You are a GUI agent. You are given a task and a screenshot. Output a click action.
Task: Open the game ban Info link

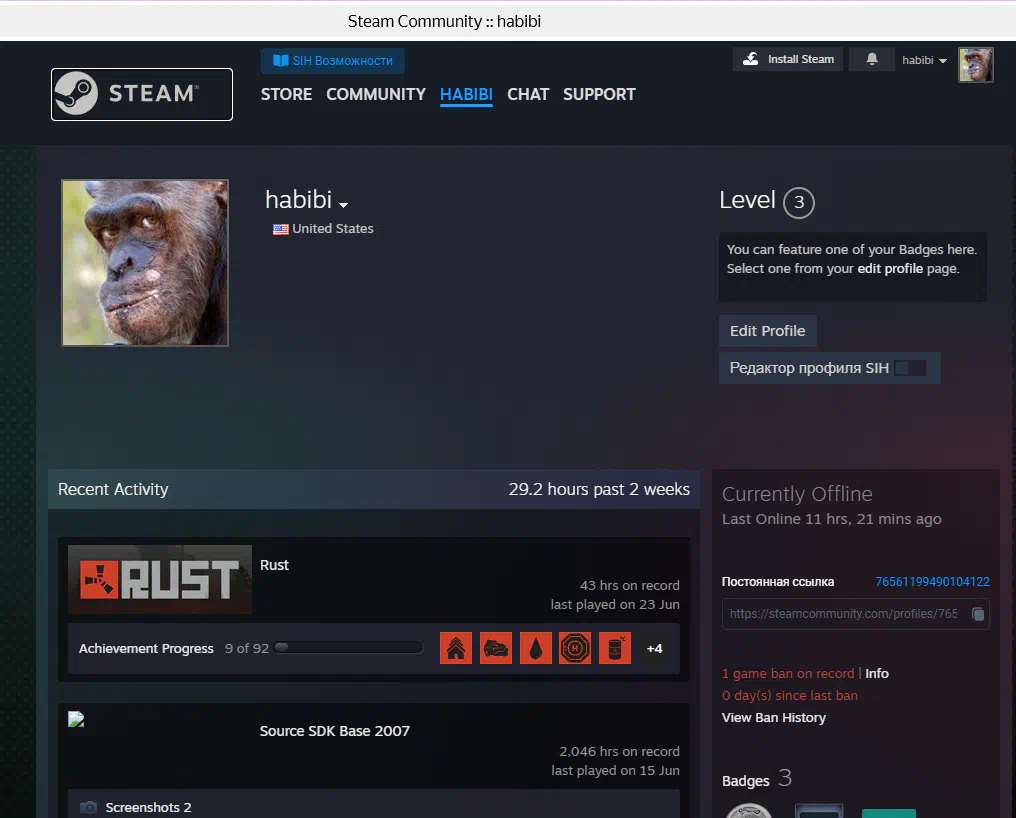[x=877, y=673]
